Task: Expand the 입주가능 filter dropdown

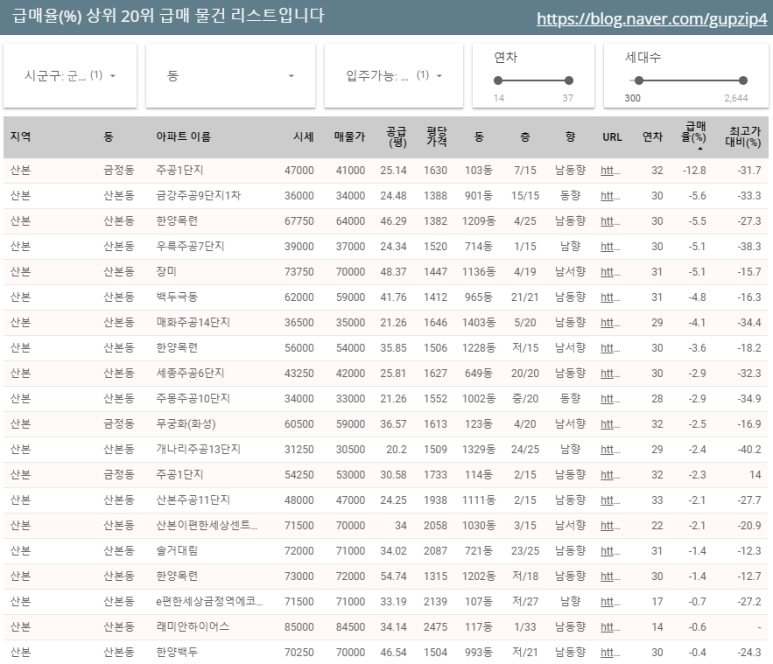Action: pos(393,75)
